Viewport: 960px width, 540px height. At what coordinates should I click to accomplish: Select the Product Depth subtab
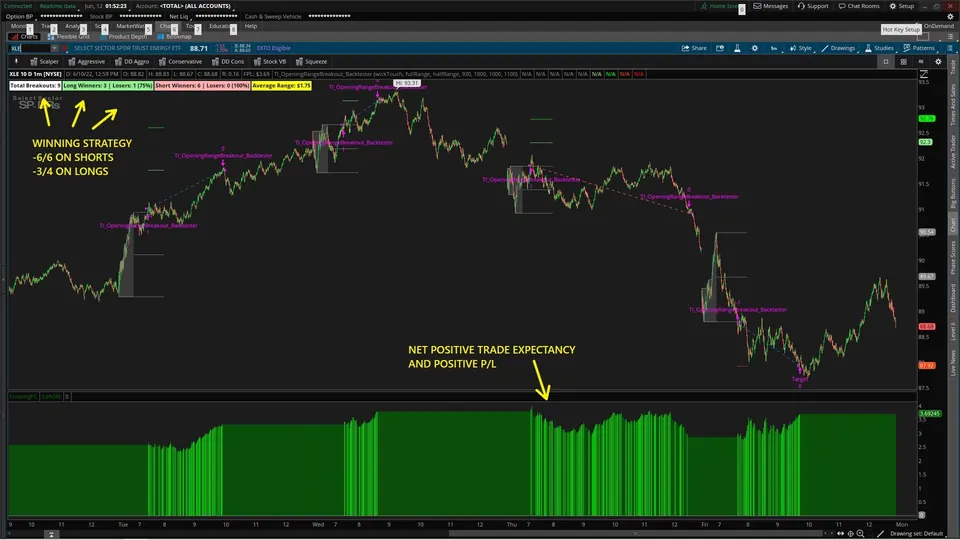(x=122, y=37)
